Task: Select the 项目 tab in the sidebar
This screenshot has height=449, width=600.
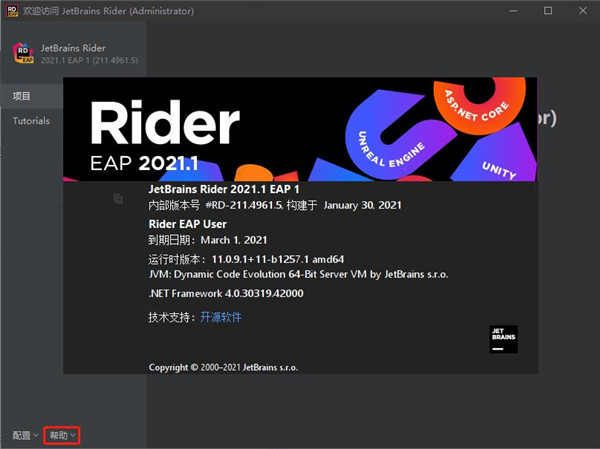Action: (22, 96)
